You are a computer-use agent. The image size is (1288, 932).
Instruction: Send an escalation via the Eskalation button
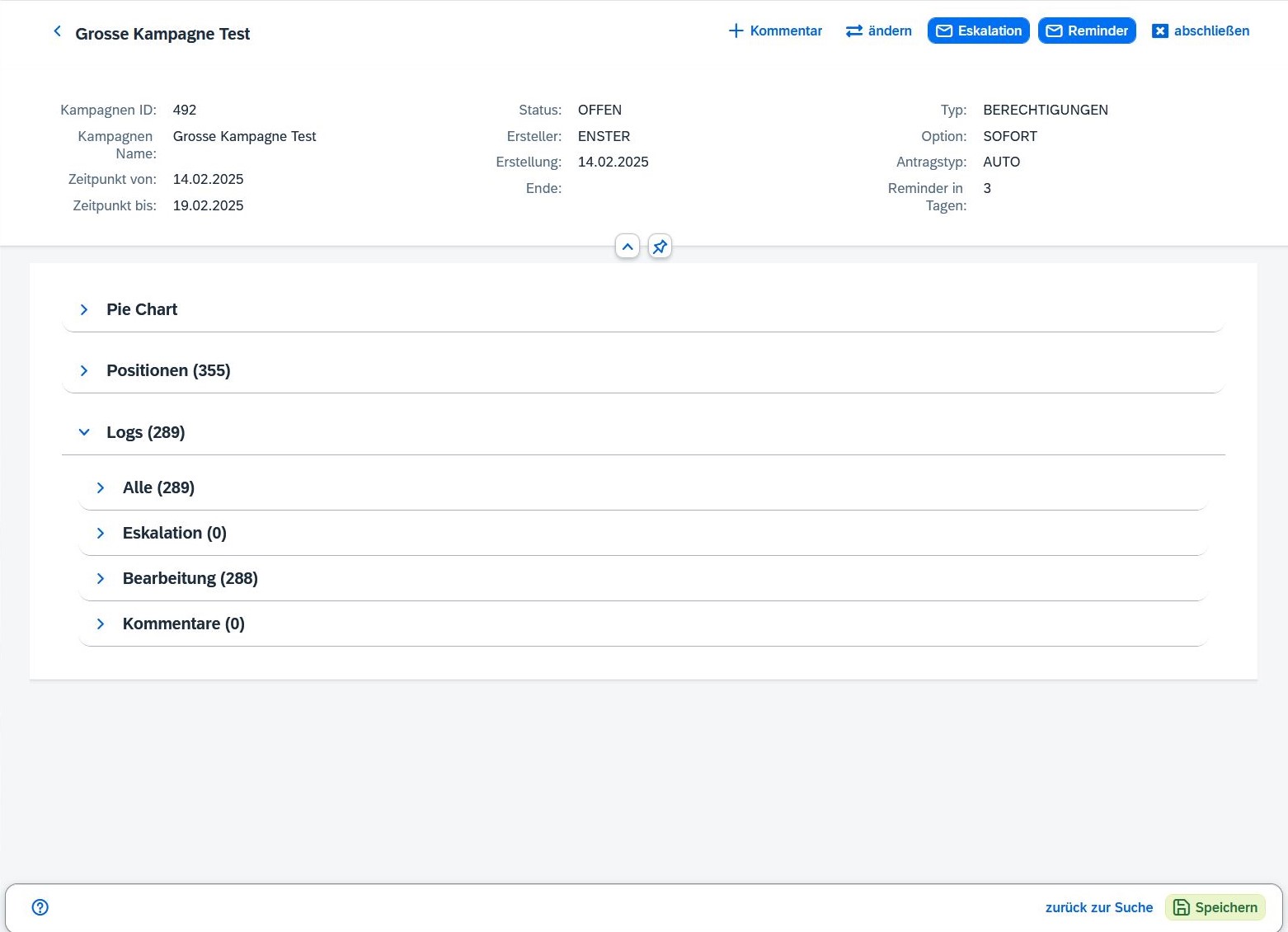click(x=979, y=31)
